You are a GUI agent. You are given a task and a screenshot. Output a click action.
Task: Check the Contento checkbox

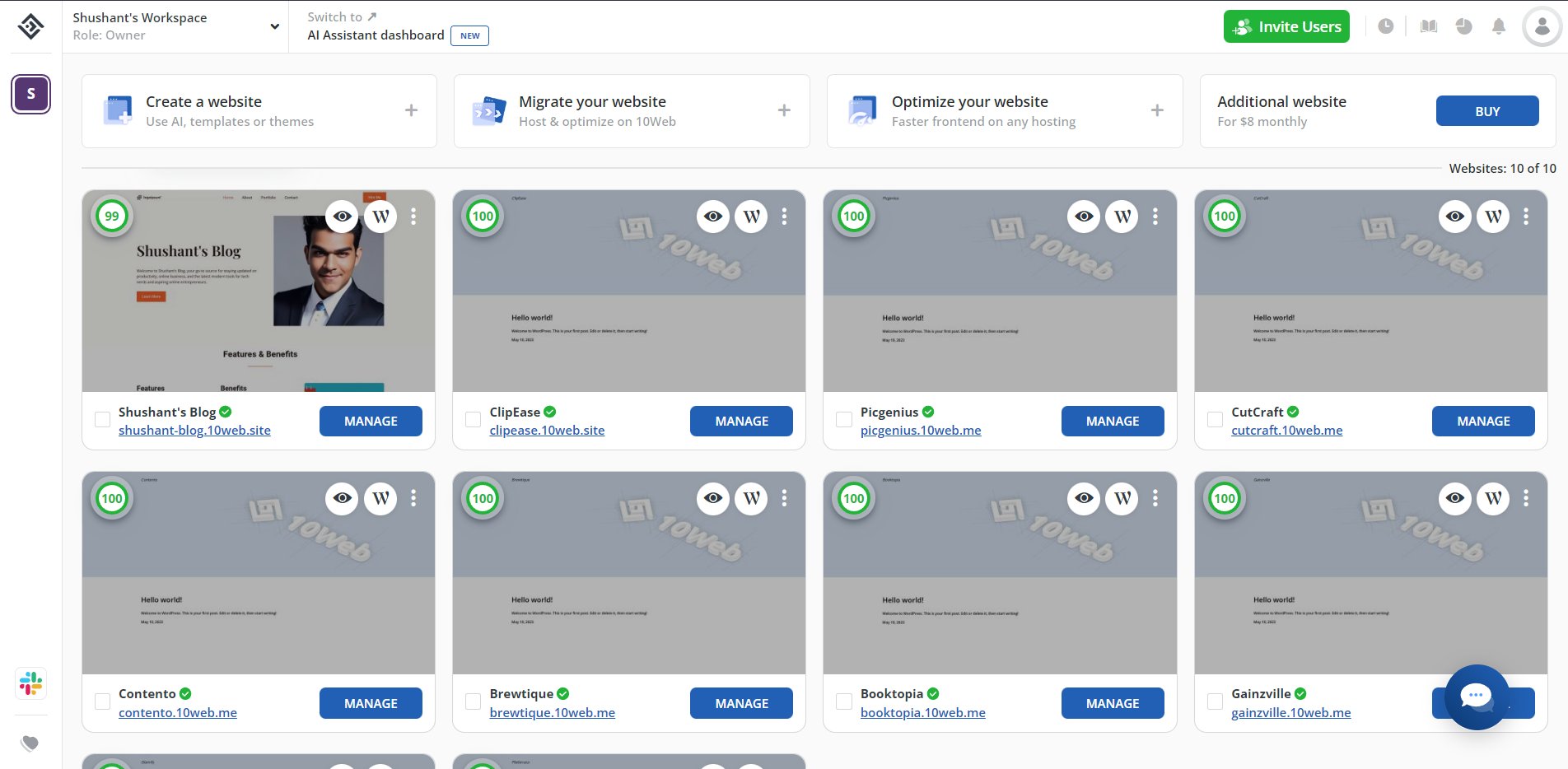(103, 701)
